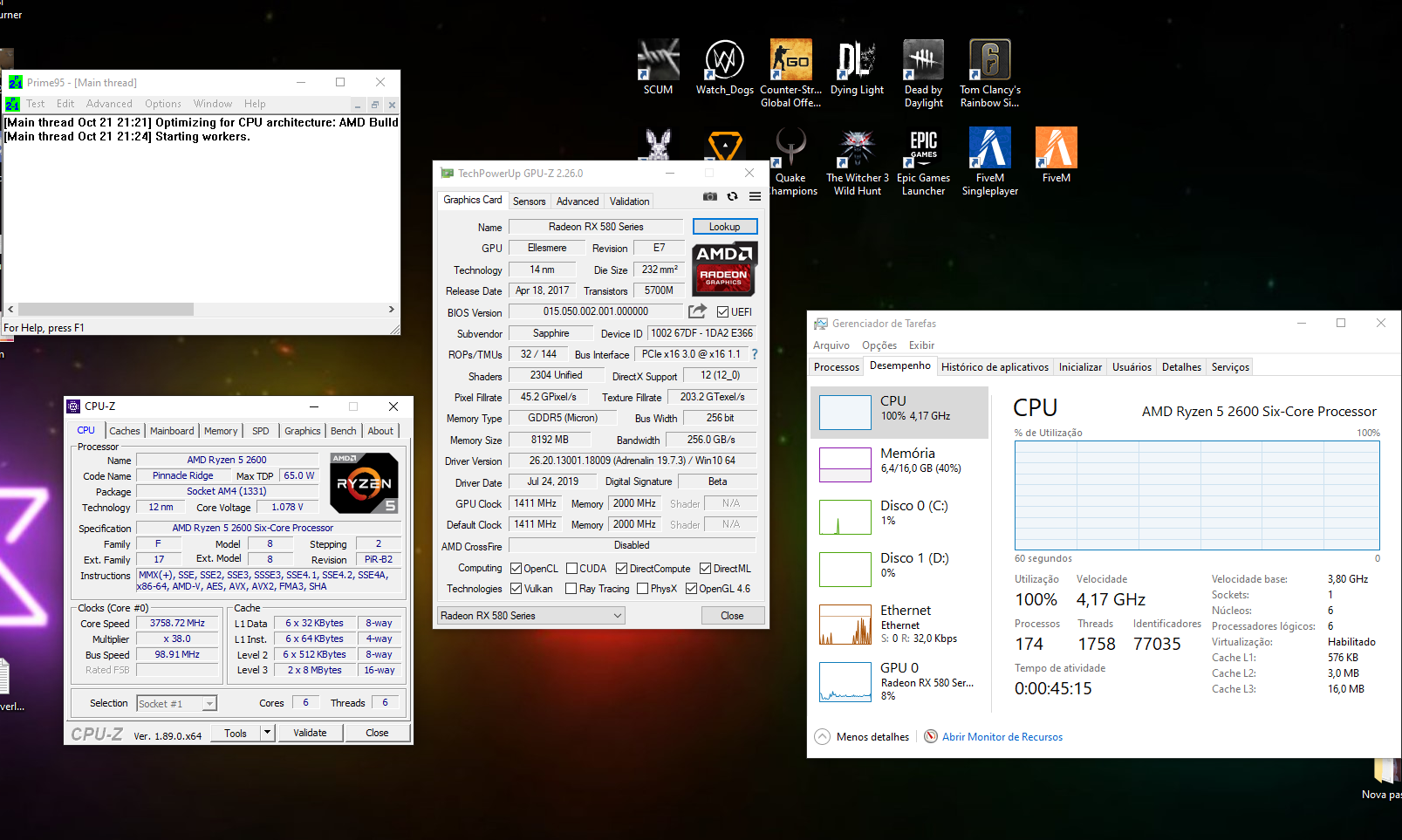This screenshot has height=840, width=1402.
Task: Toggle the OpenGL 4.6 checkbox
Action: [691, 589]
